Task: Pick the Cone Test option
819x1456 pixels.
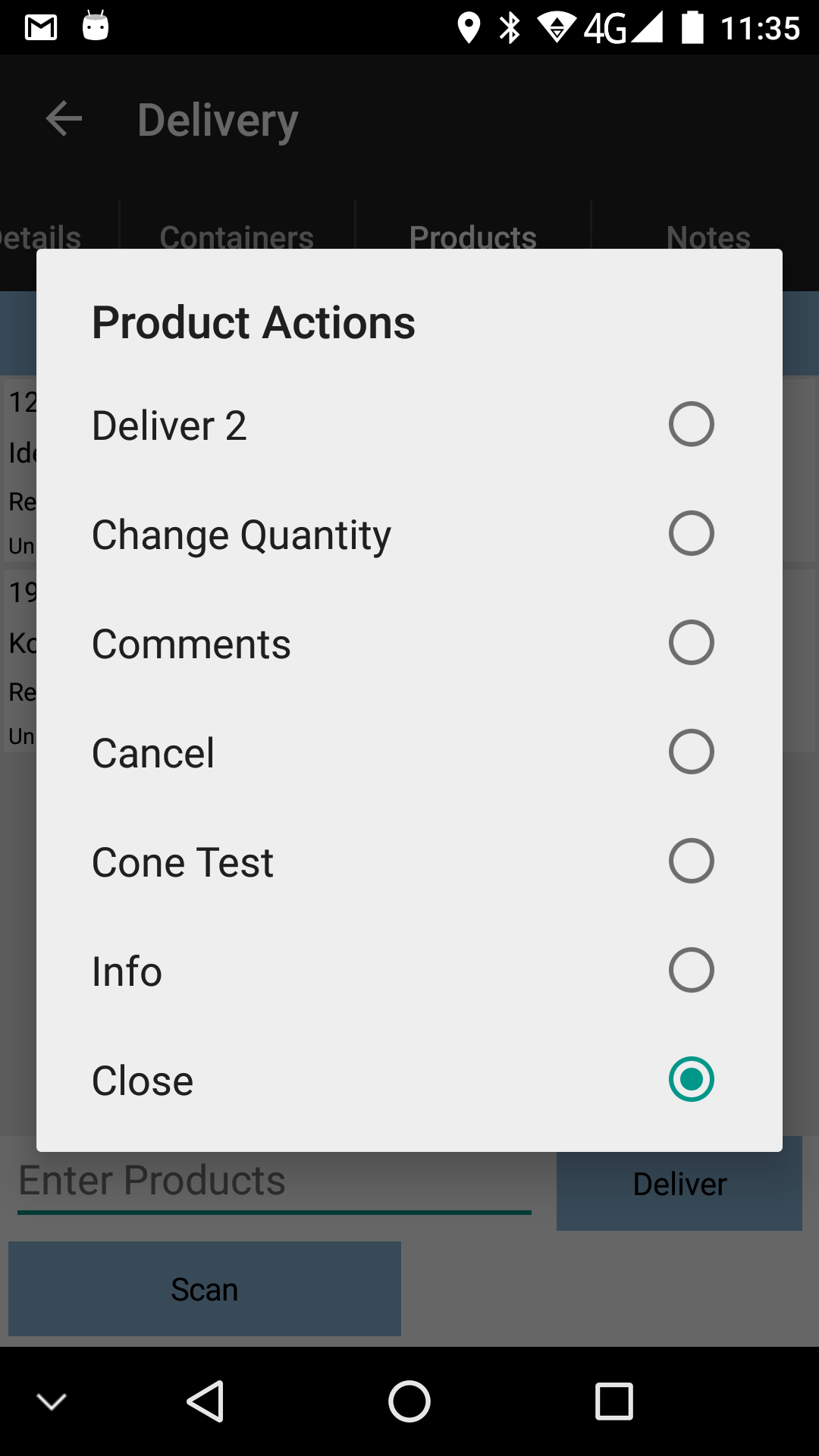Action: pos(409,862)
